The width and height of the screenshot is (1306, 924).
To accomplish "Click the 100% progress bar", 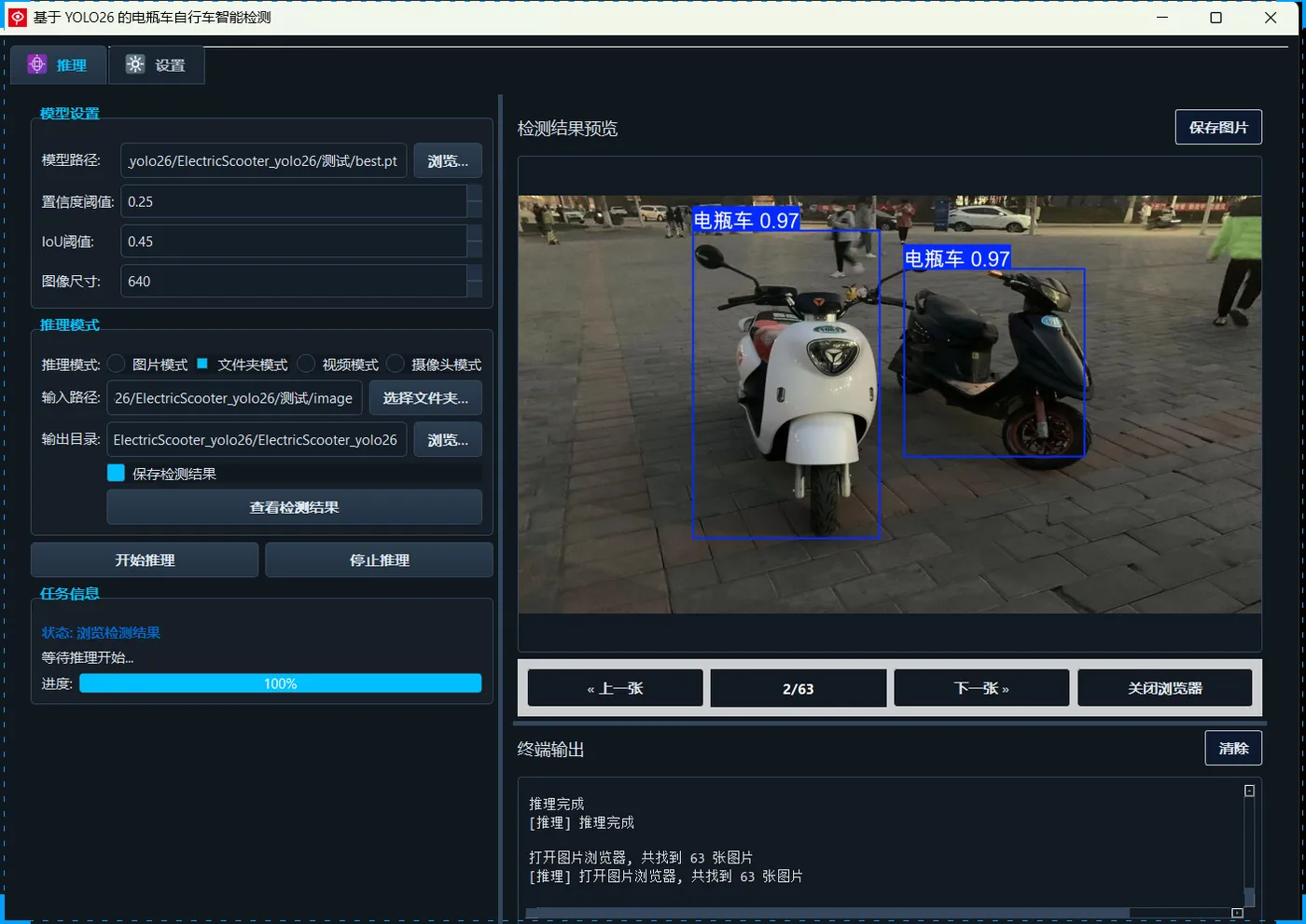I will [x=280, y=683].
